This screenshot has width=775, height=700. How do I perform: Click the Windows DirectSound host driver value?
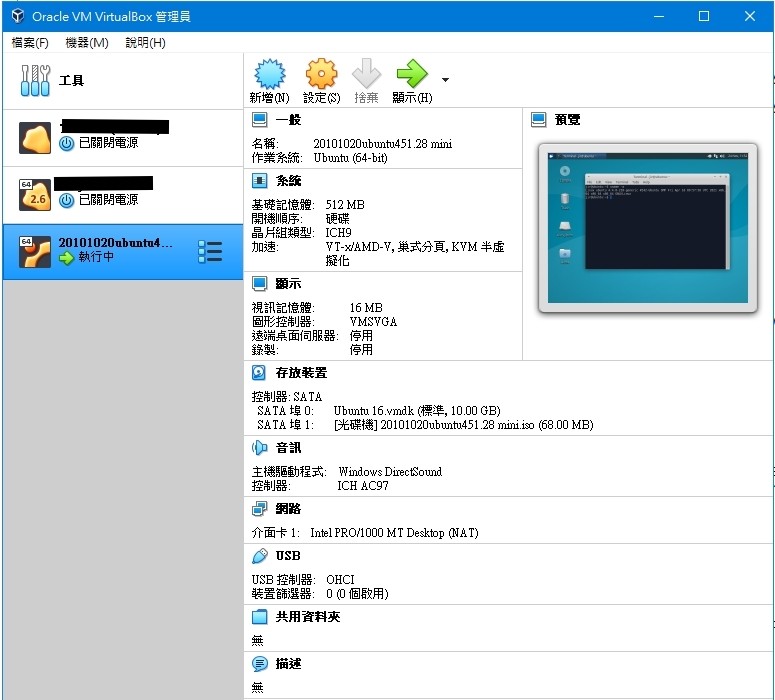[x=390, y=472]
